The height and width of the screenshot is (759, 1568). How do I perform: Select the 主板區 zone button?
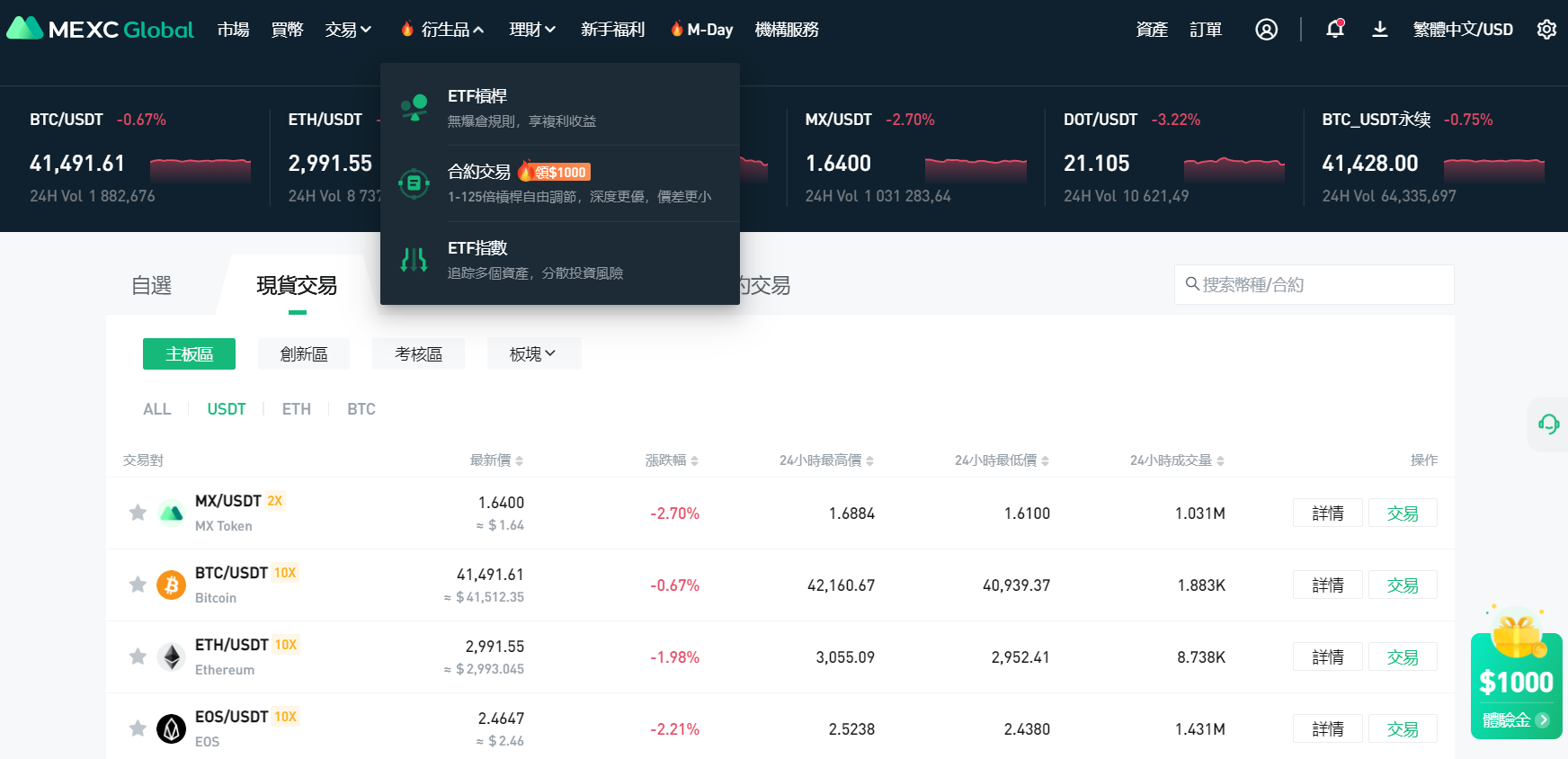point(189,353)
